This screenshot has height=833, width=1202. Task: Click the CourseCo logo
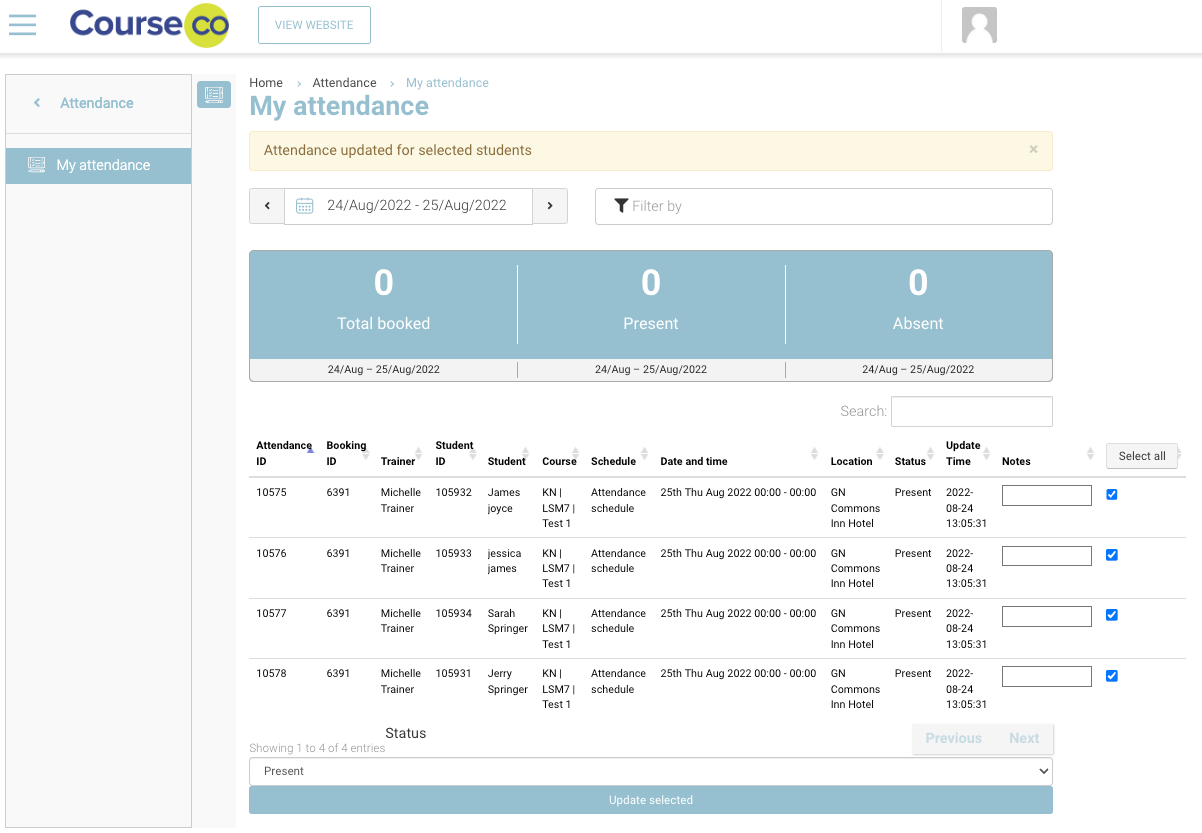click(x=149, y=25)
